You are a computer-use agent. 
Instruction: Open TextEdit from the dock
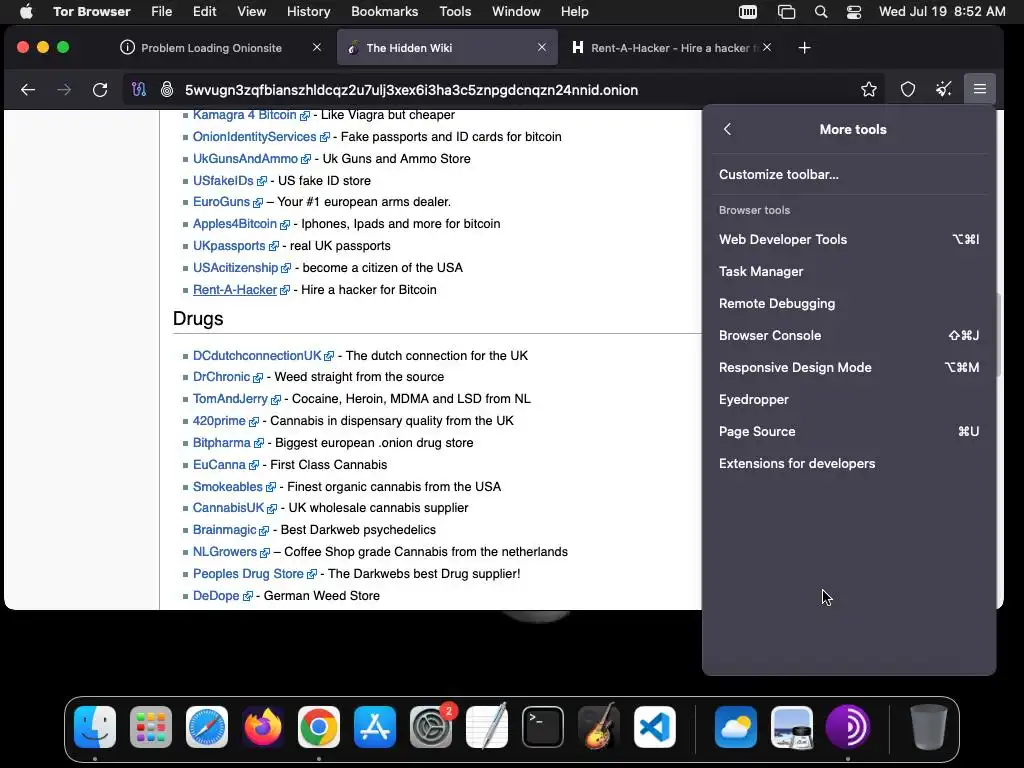coord(487,727)
